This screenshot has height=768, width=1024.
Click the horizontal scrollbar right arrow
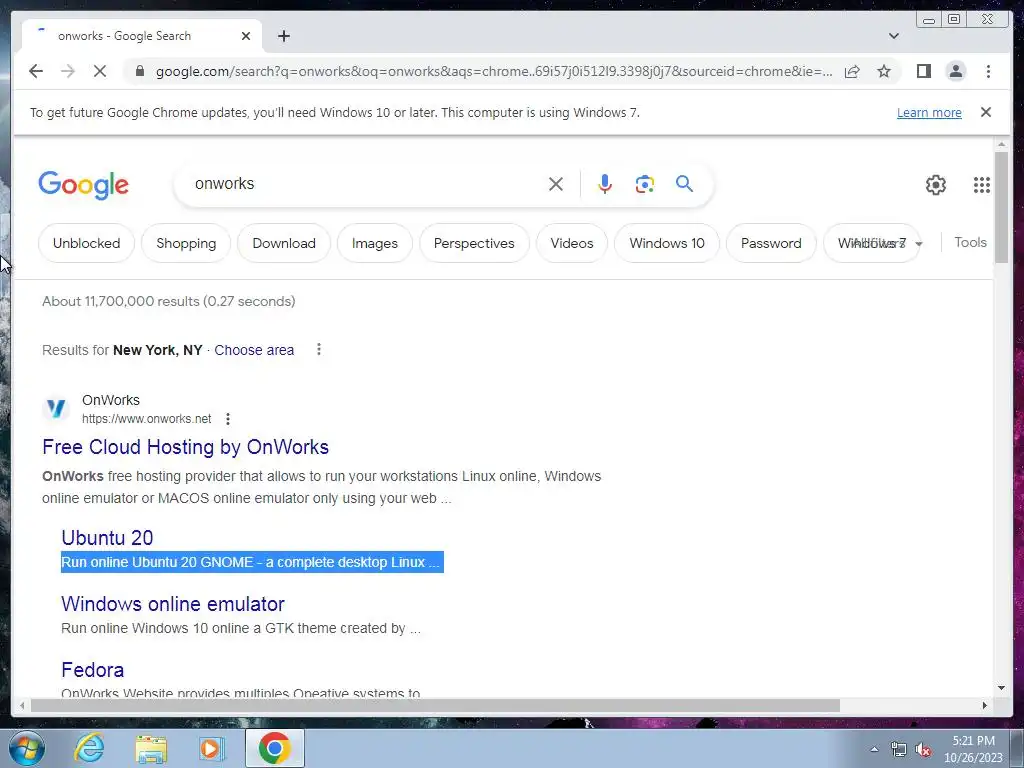pyautogui.click(x=985, y=705)
